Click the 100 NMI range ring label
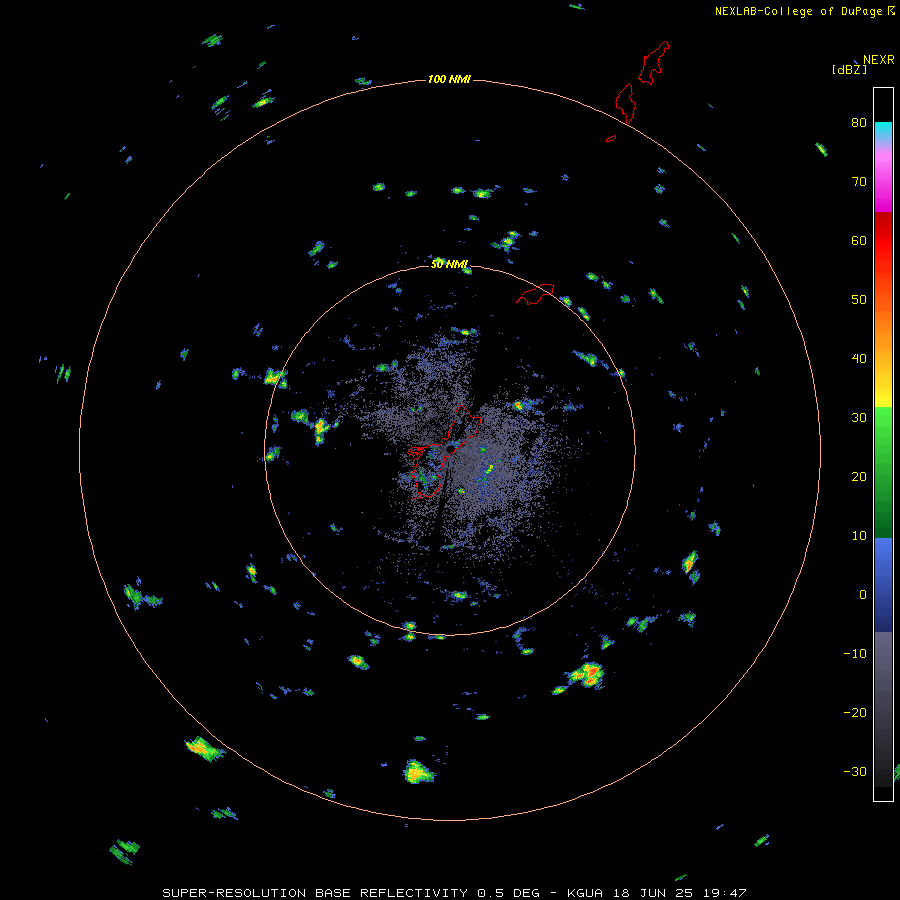This screenshot has height=900, width=900. [449, 79]
